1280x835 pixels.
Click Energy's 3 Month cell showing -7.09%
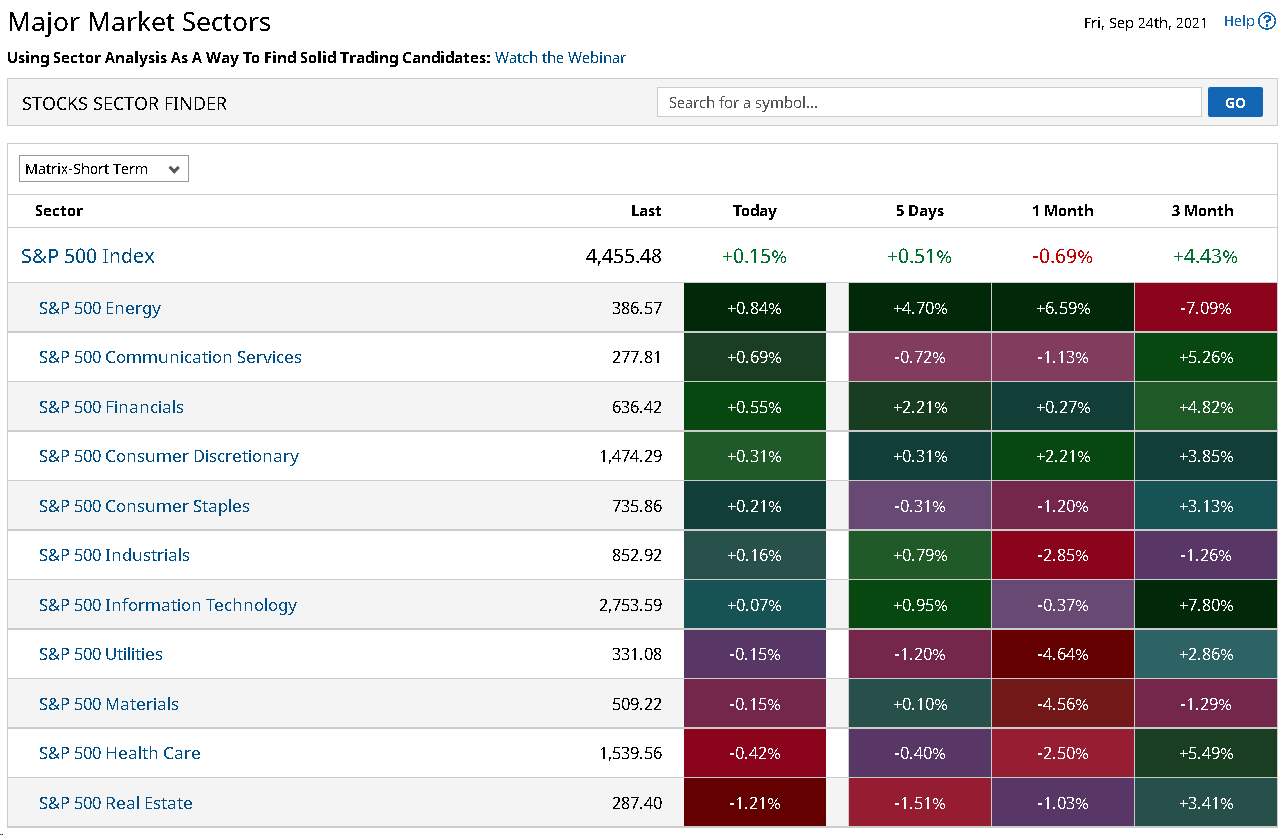(x=1206, y=308)
